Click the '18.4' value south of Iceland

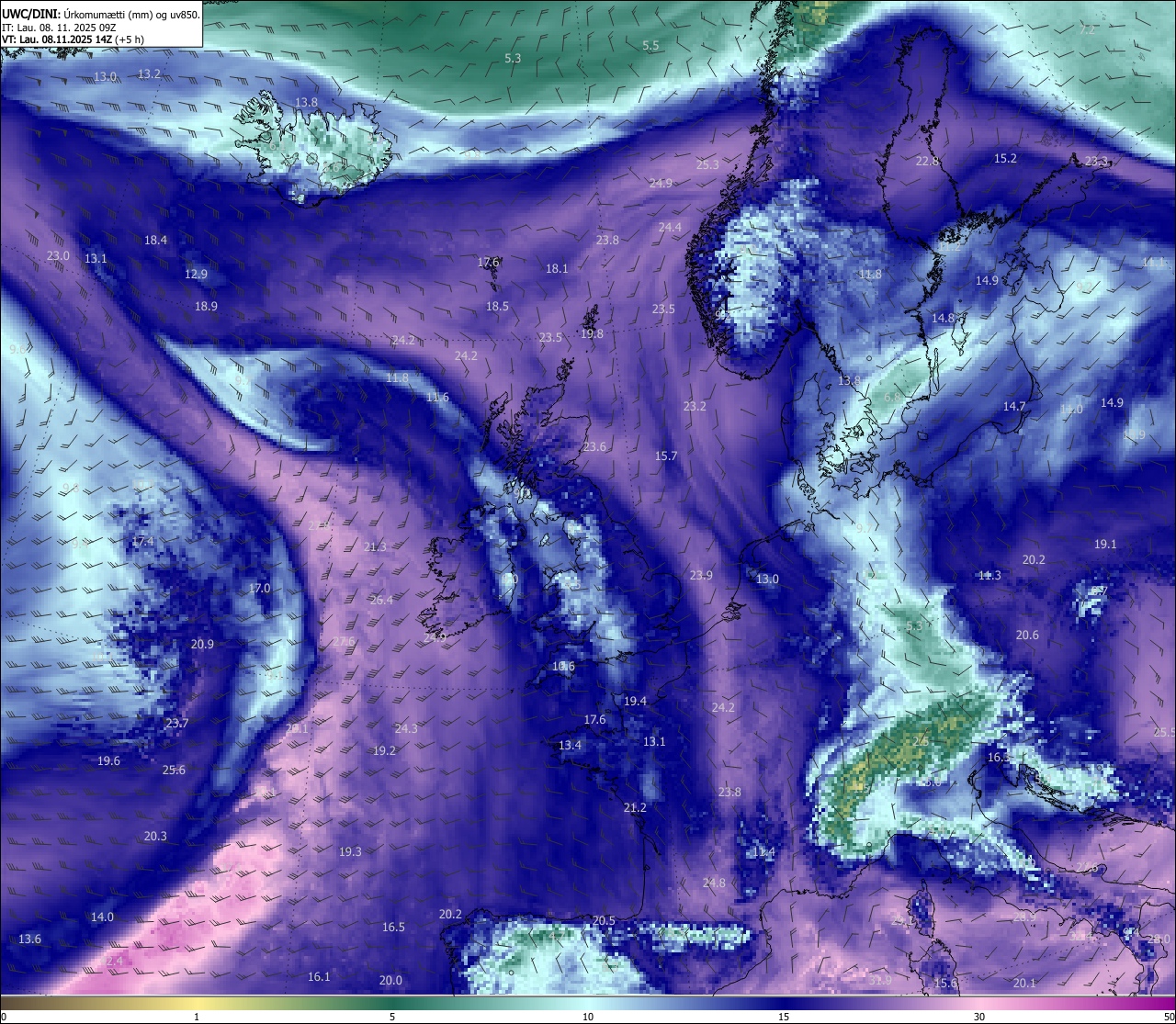point(155,241)
